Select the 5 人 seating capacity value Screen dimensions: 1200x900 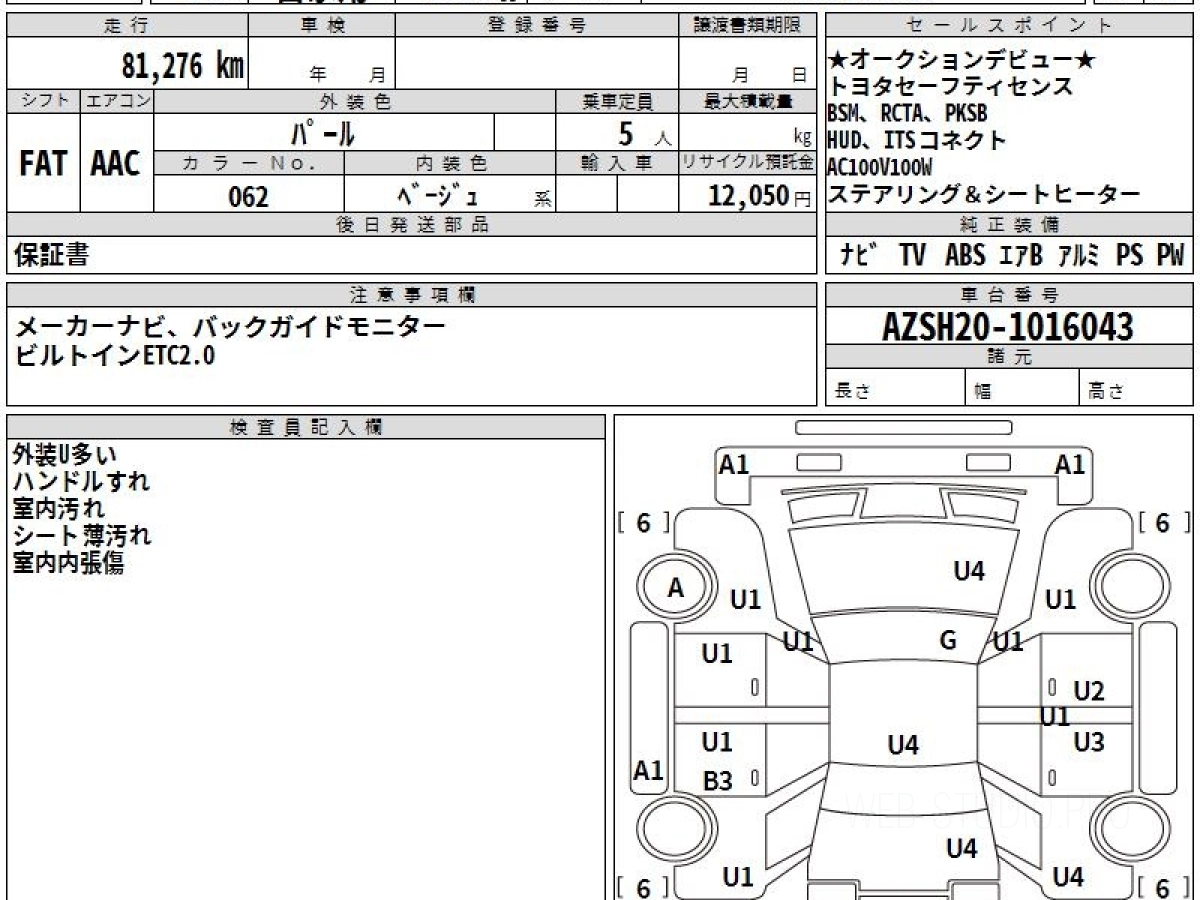tap(645, 133)
